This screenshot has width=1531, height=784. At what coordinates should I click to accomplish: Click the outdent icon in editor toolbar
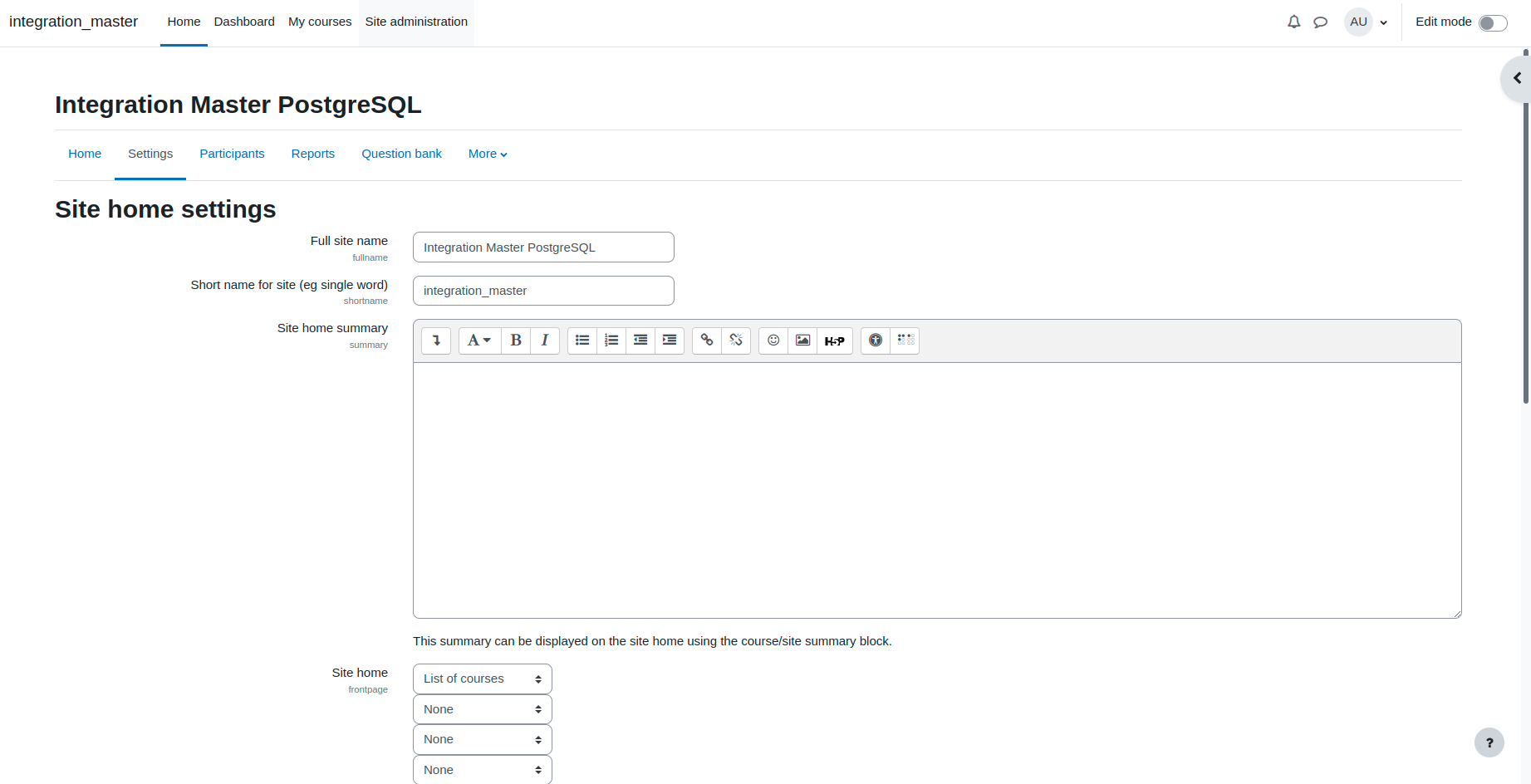640,341
